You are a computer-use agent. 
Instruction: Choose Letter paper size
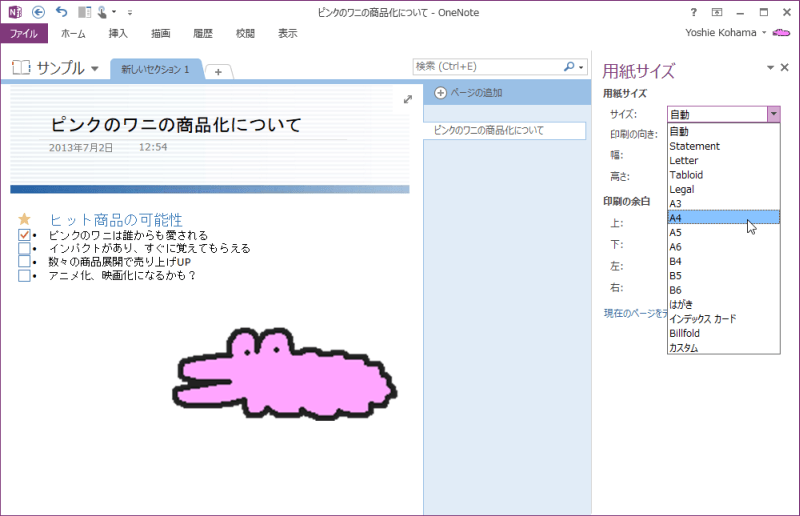click(x=723, y=160)
